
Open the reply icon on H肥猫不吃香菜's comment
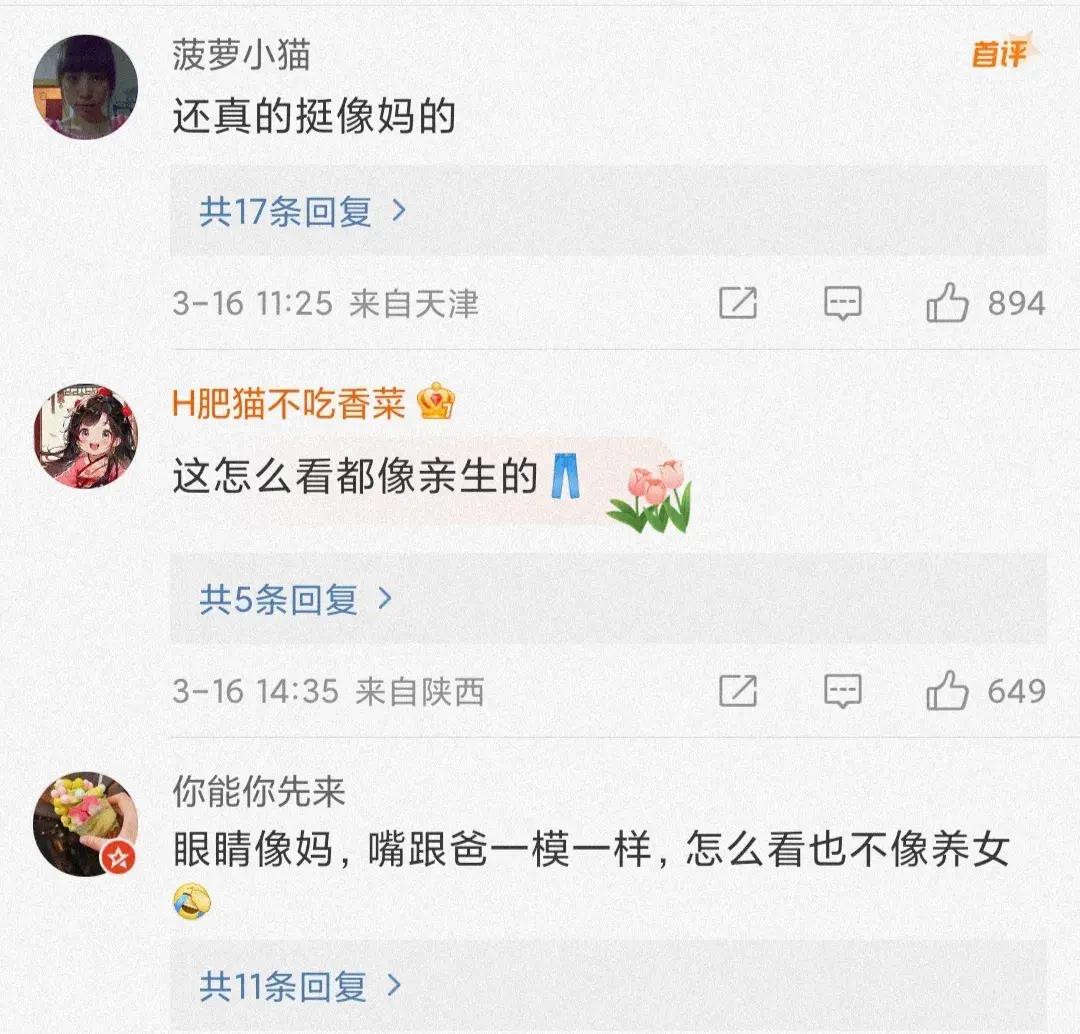click(842, 691)
